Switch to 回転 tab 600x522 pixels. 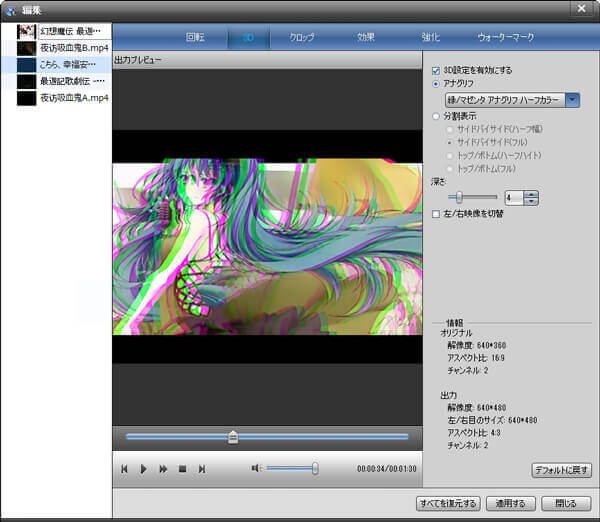point(195,38)
